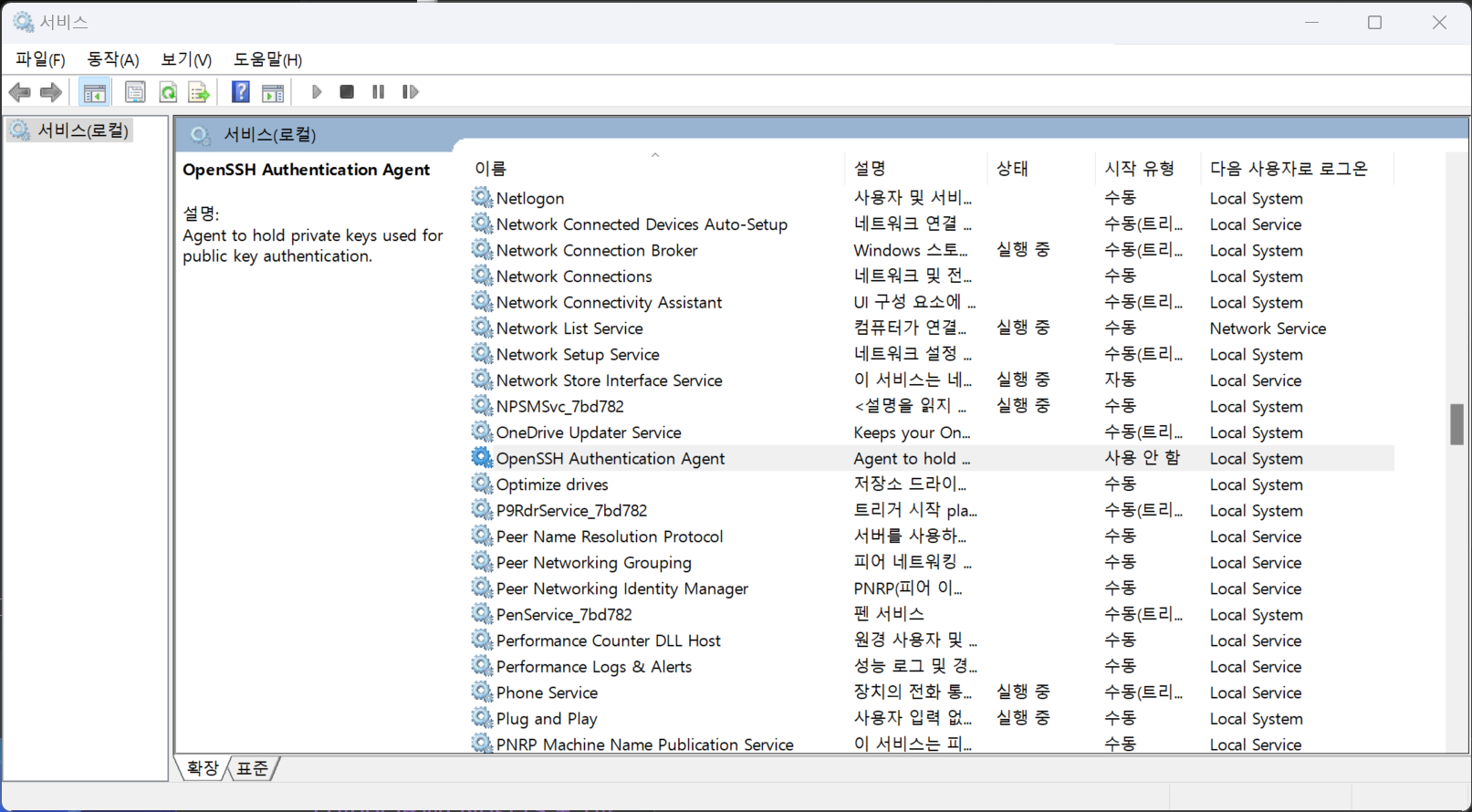Screen dimensions: 1472x812
Task: Open the 파일(F) menu
Action: tap(40, 59)
